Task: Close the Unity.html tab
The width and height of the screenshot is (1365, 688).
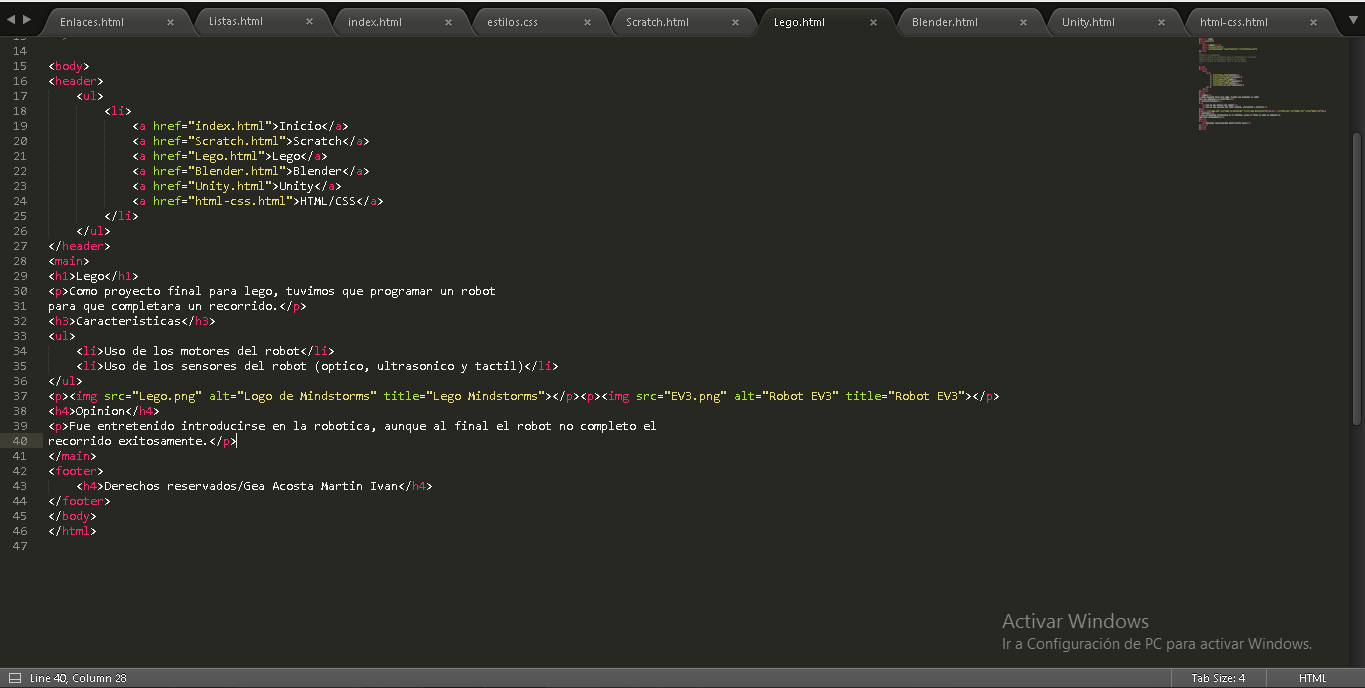Action: [x=1163, y=22]
